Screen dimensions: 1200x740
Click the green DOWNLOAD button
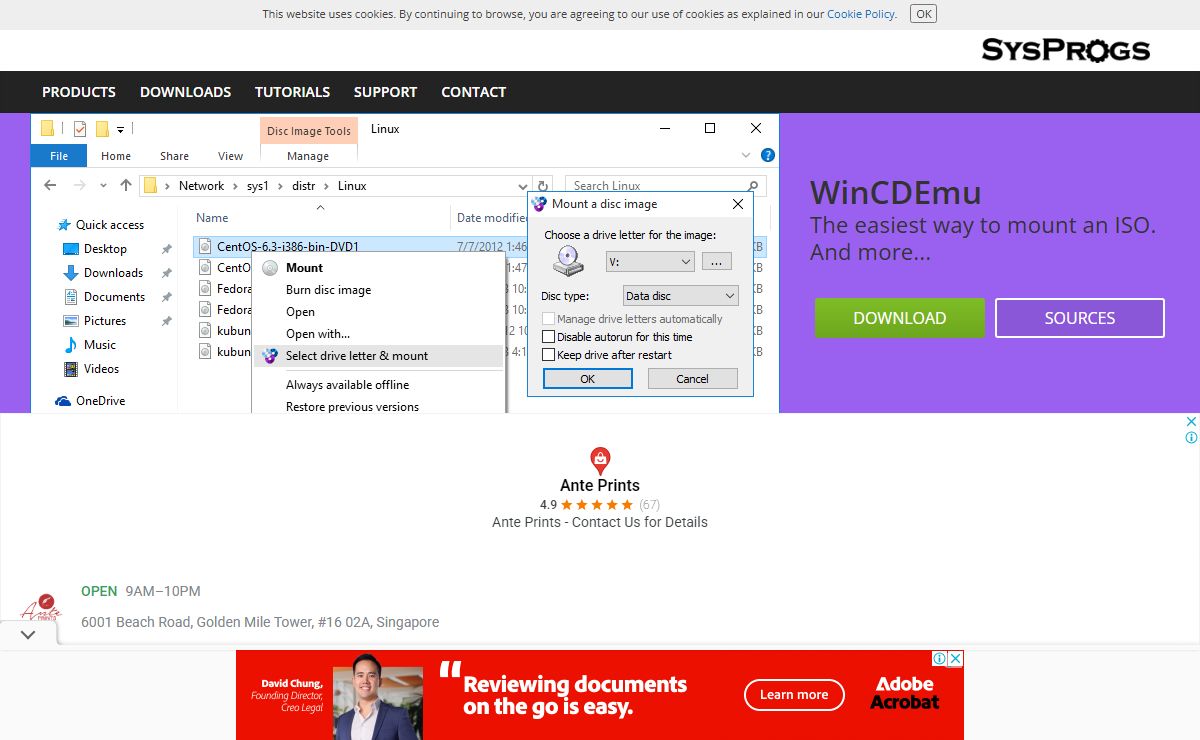(900, 318)
